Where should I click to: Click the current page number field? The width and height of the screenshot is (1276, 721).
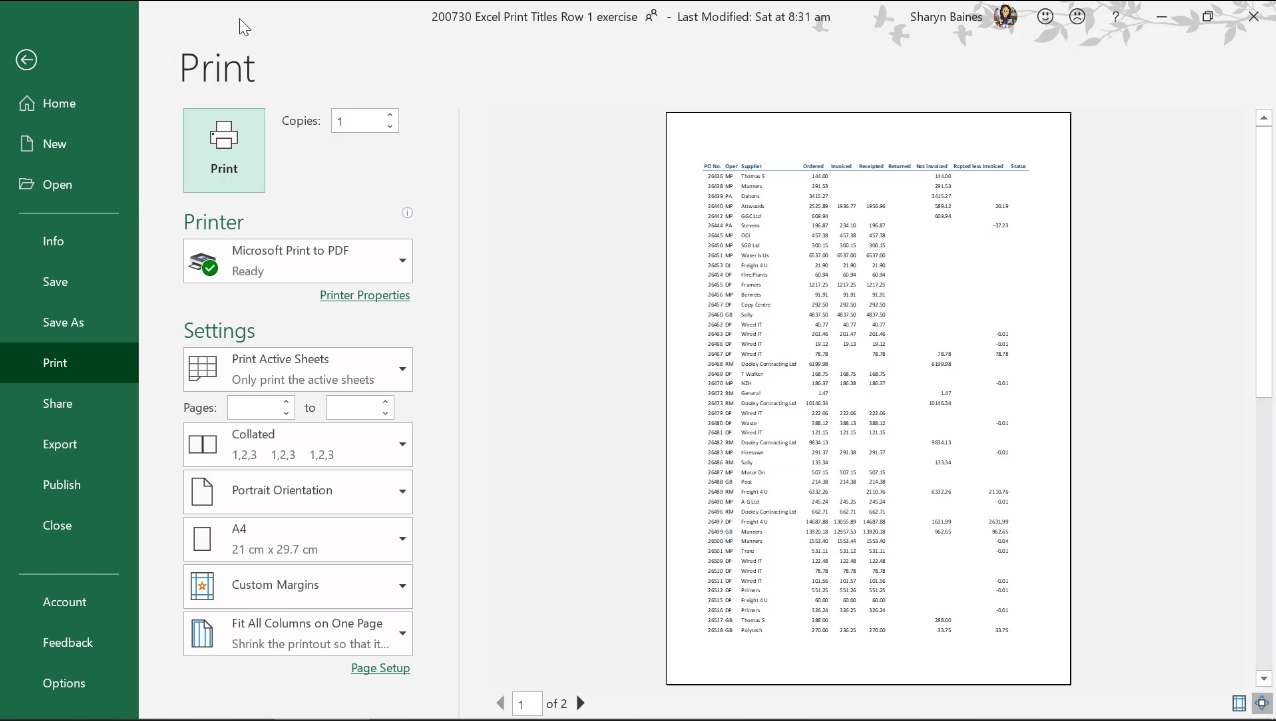526,704
